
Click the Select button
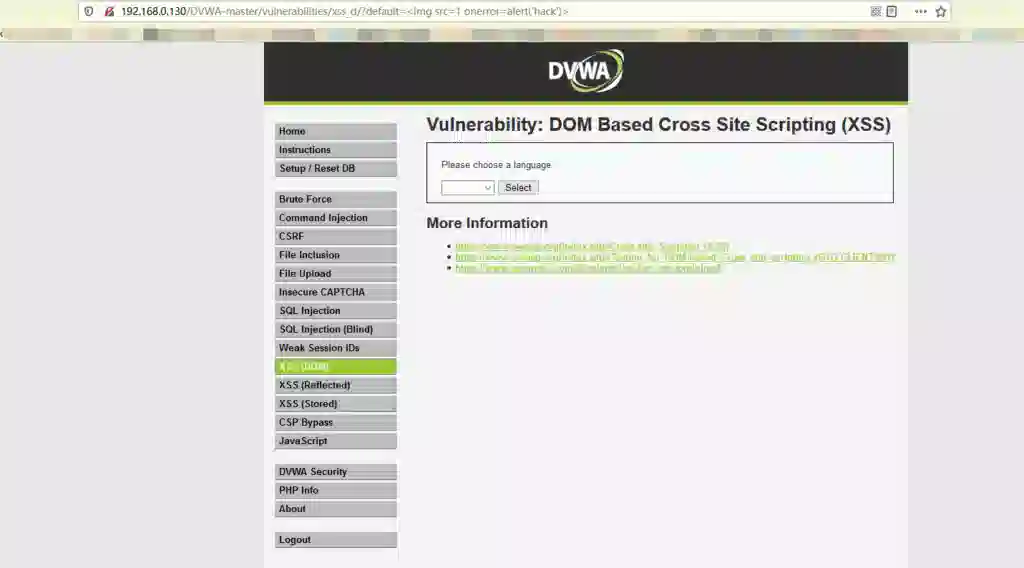point(518,187)
